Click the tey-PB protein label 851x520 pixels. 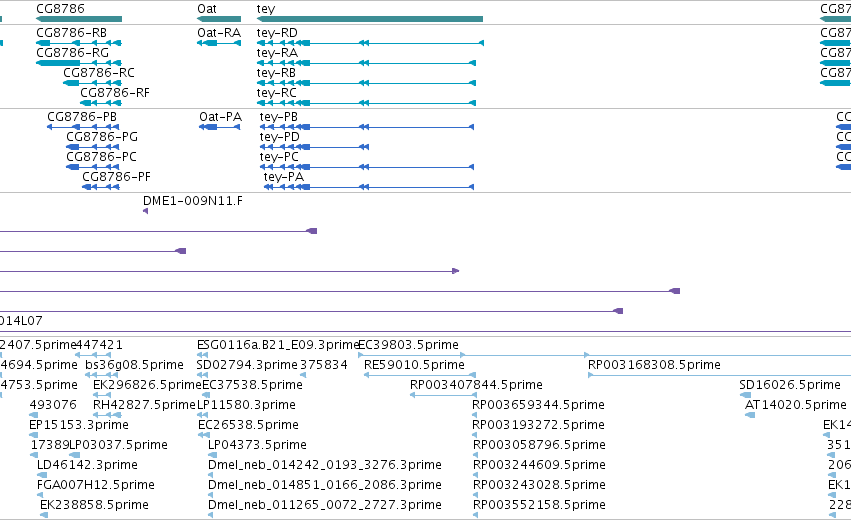pyautogui.click(x=278, y=117)
